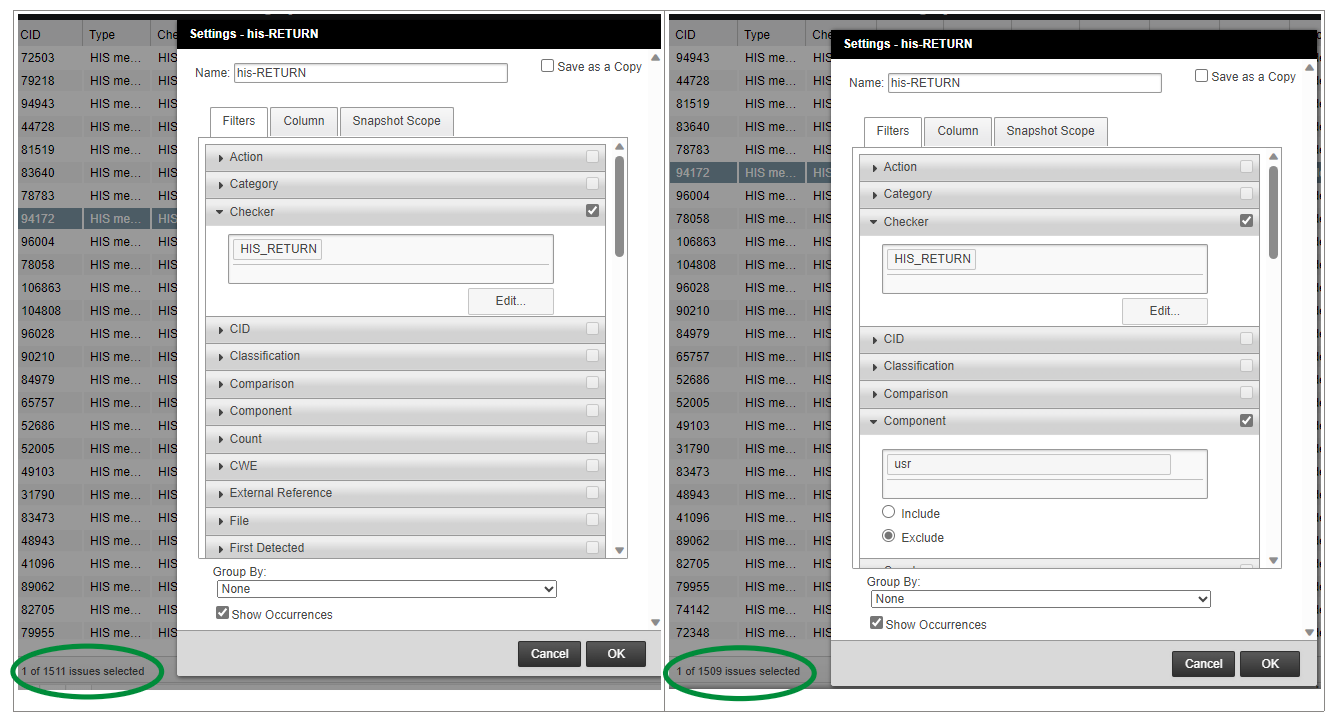Open the Group By dropdown in left dialog

tap(386, 589)
